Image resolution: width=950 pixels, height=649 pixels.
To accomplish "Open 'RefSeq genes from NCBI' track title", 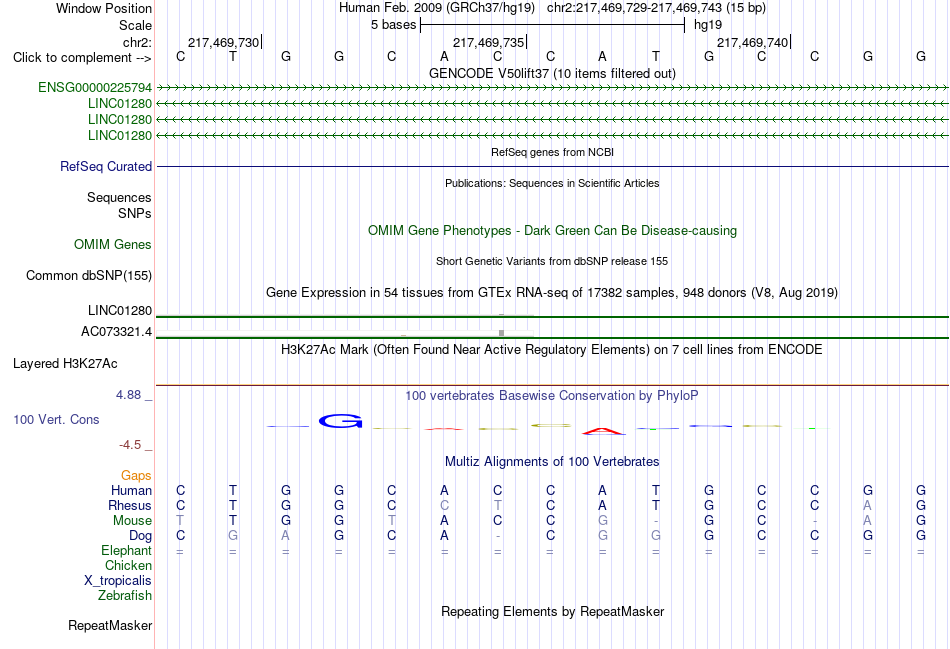I will (x=552, y=152).
